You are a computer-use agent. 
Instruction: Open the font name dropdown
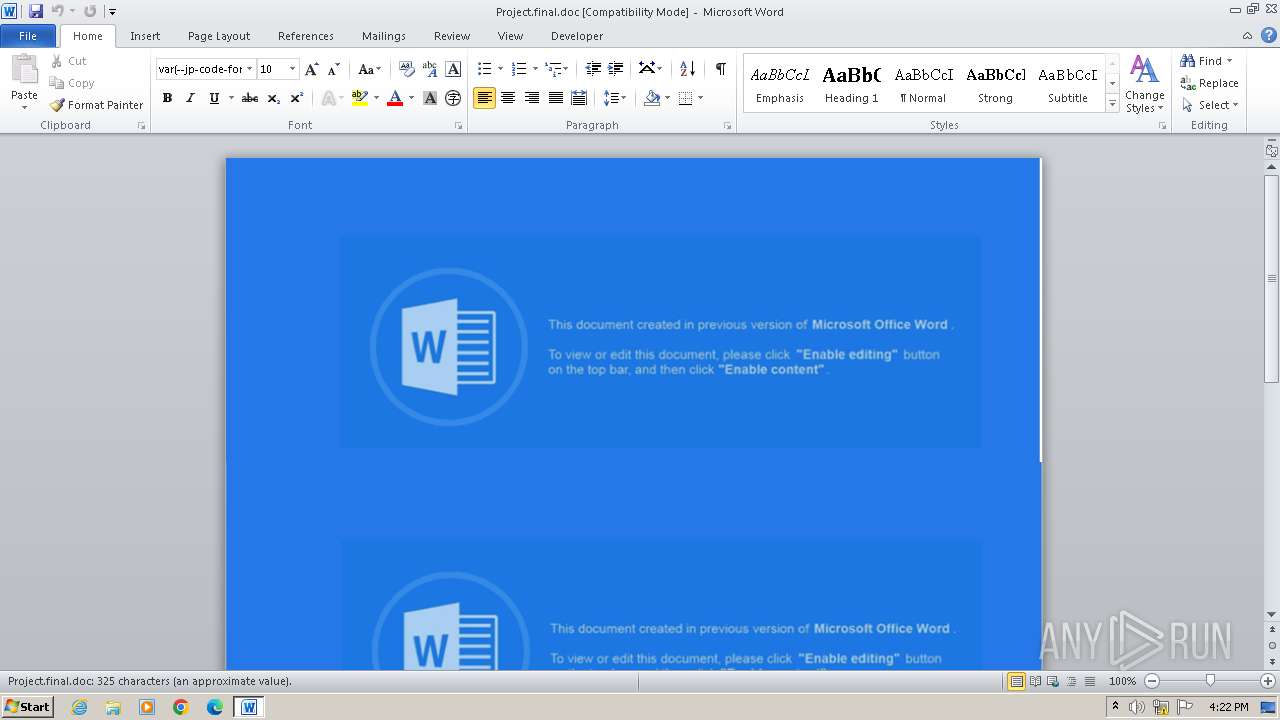click(x=250, y=69)
